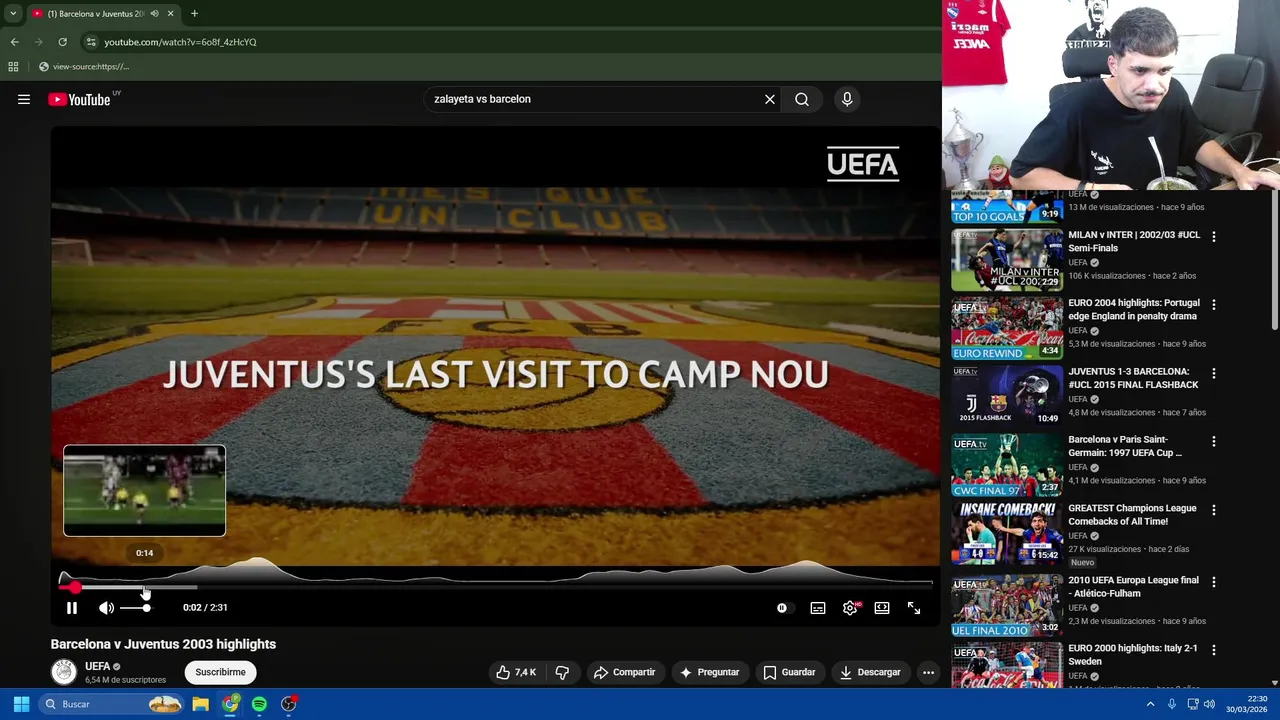The height and width of the screenshot is (720, 1280).
Task: Start voice search with the microphone icon
Action: coord(847,99)
